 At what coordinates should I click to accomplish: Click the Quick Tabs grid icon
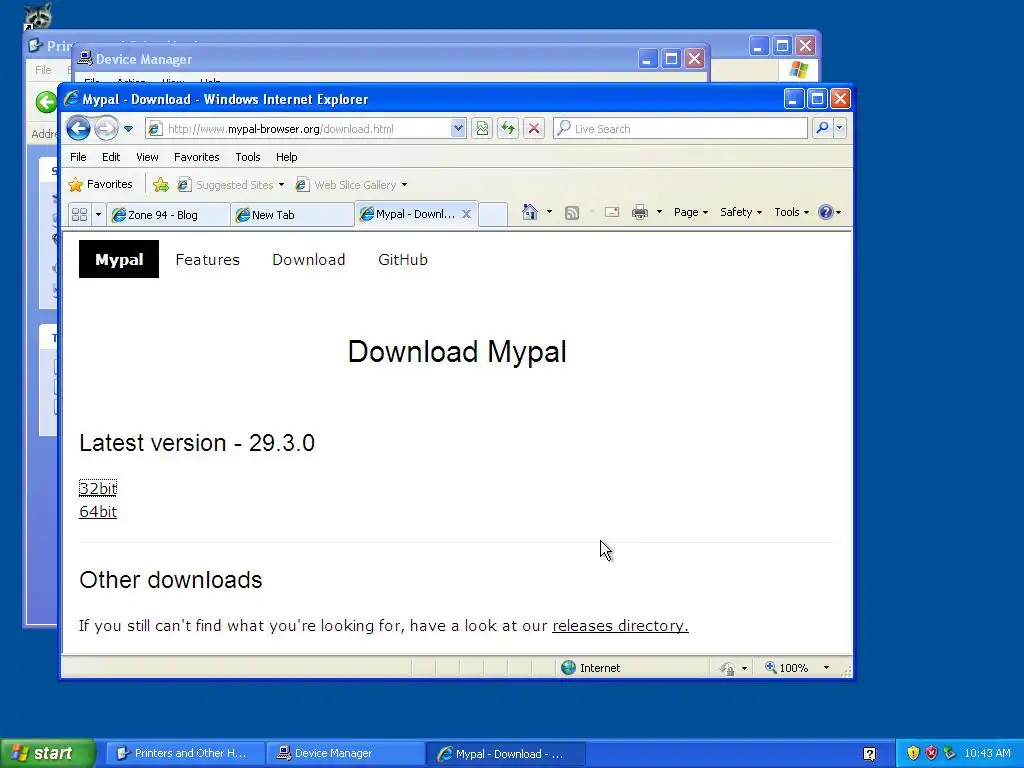(80, 214)
